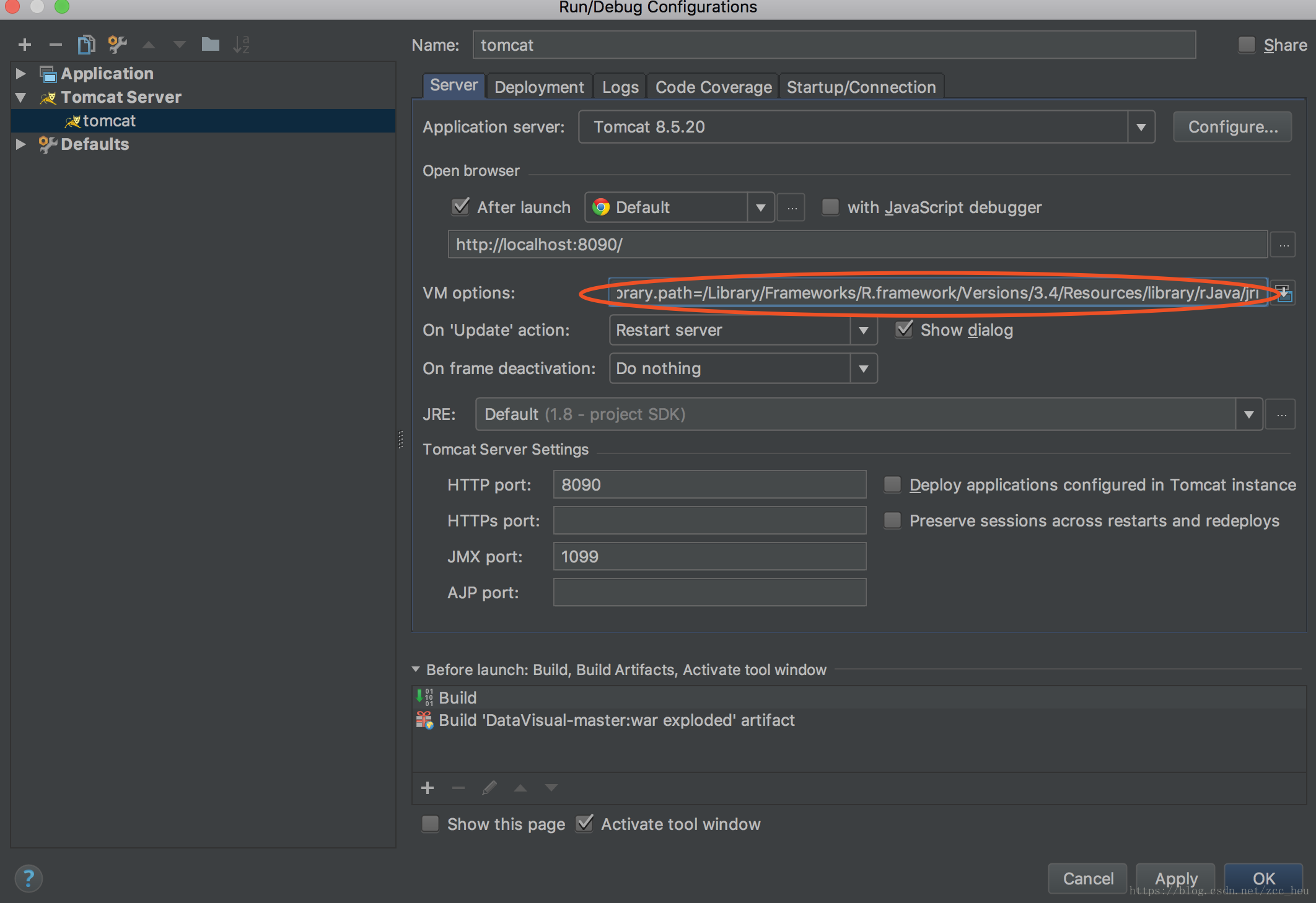1316x903 pixels.
Task: Click the JMX port field
Action: click(x=709, y=557)
